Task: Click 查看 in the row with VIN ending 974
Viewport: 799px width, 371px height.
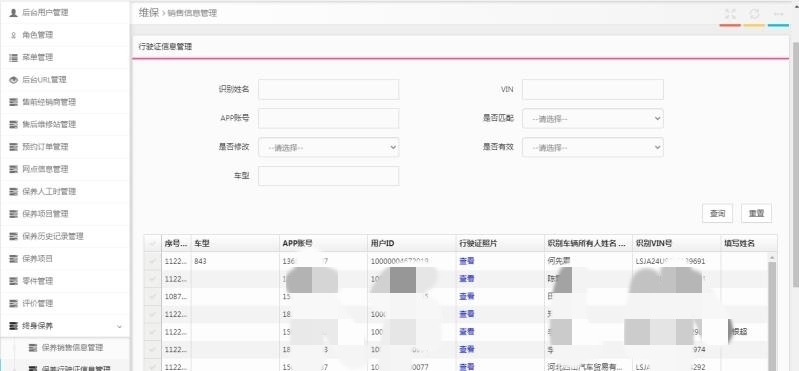Action: pyautogui.click(x=467, y=350)
